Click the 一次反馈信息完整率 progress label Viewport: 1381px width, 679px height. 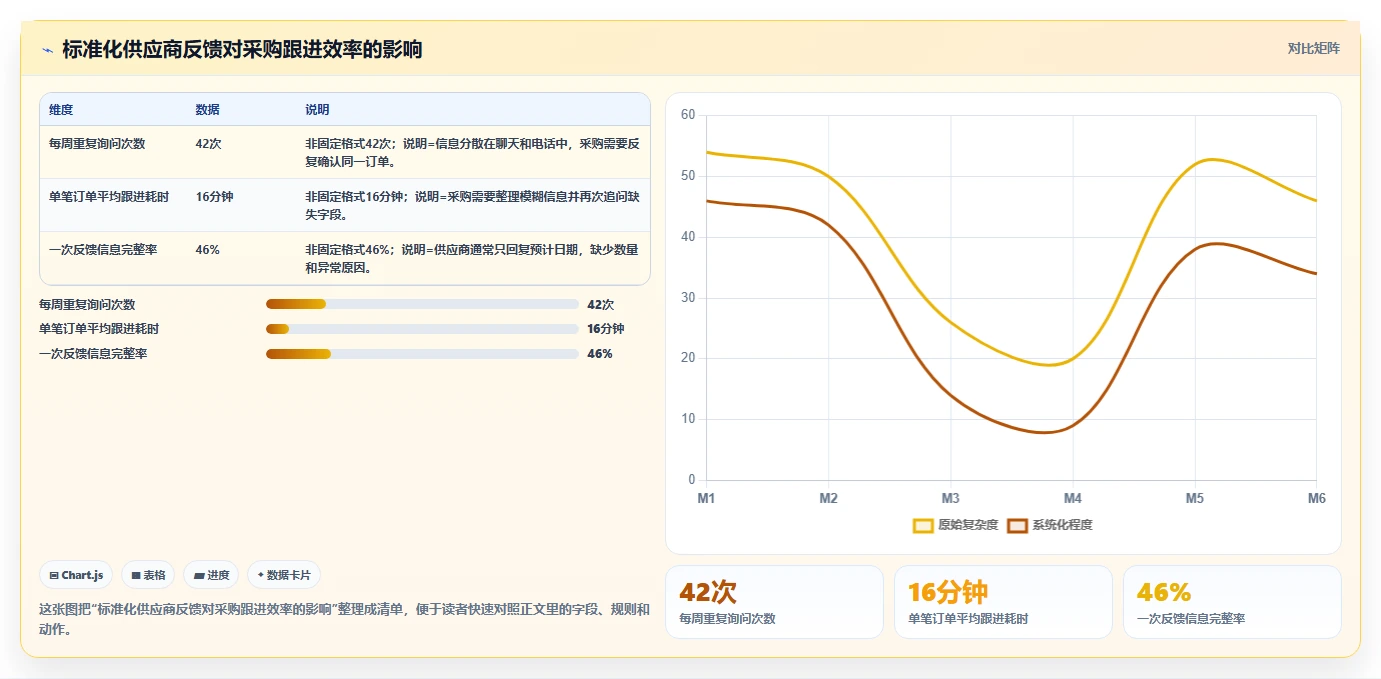point(93,354)
